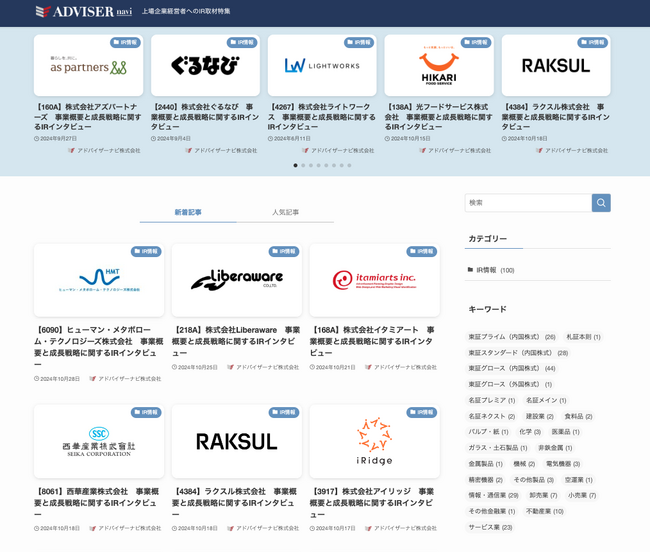Click IR情報 badge on HMT card
This screenshot has width=650, height=552.
point(146,251)
